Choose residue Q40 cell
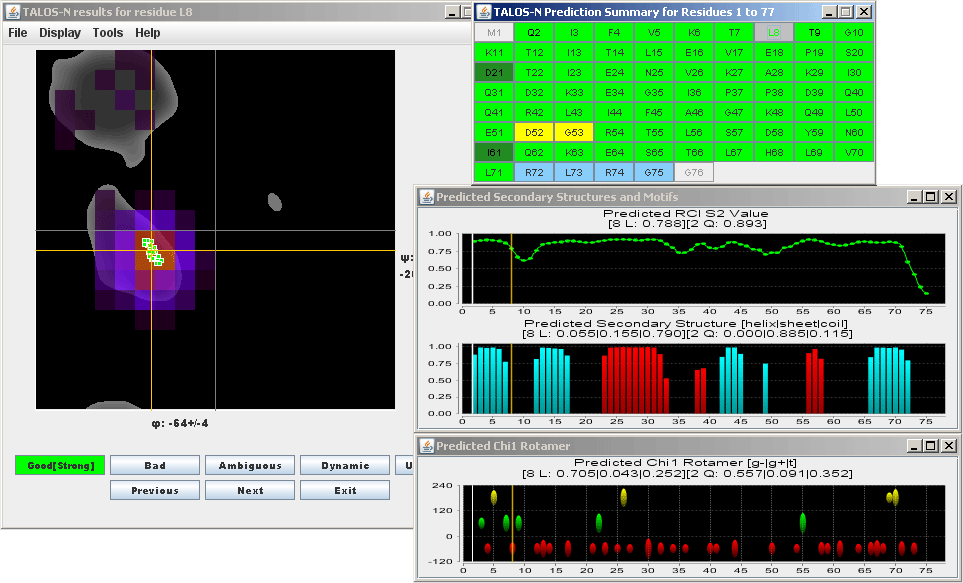The width and height of the screenshot is (963, 583). (x=854, y=93)
